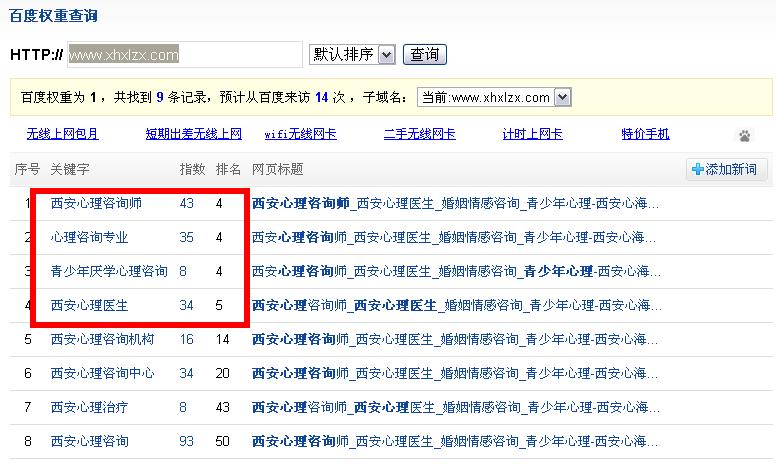Viewport: 776px width, 464px height.
Task: Click index value 93 in row 8
Action: click(x=186, y=441)
